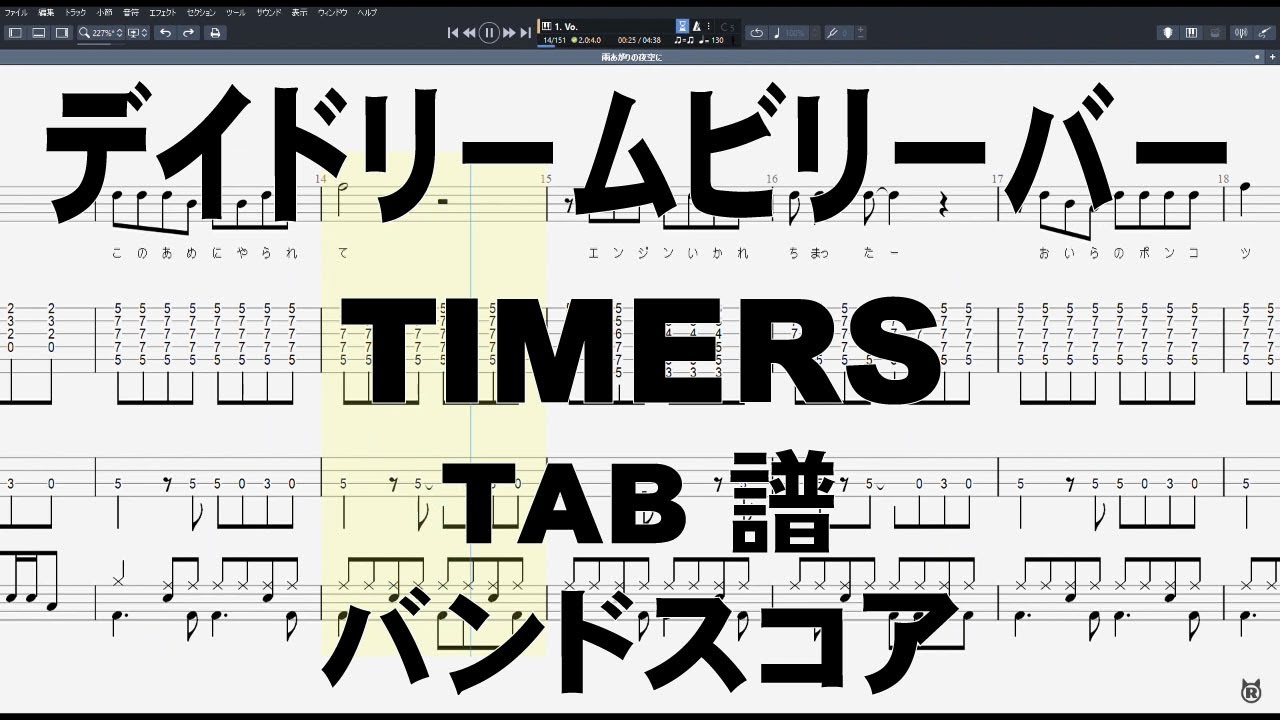Image resolution: width=1280 pixels, height=720 pixels.
Task: Click bar number 18 in the score
Action: (x=1223, y=178)
